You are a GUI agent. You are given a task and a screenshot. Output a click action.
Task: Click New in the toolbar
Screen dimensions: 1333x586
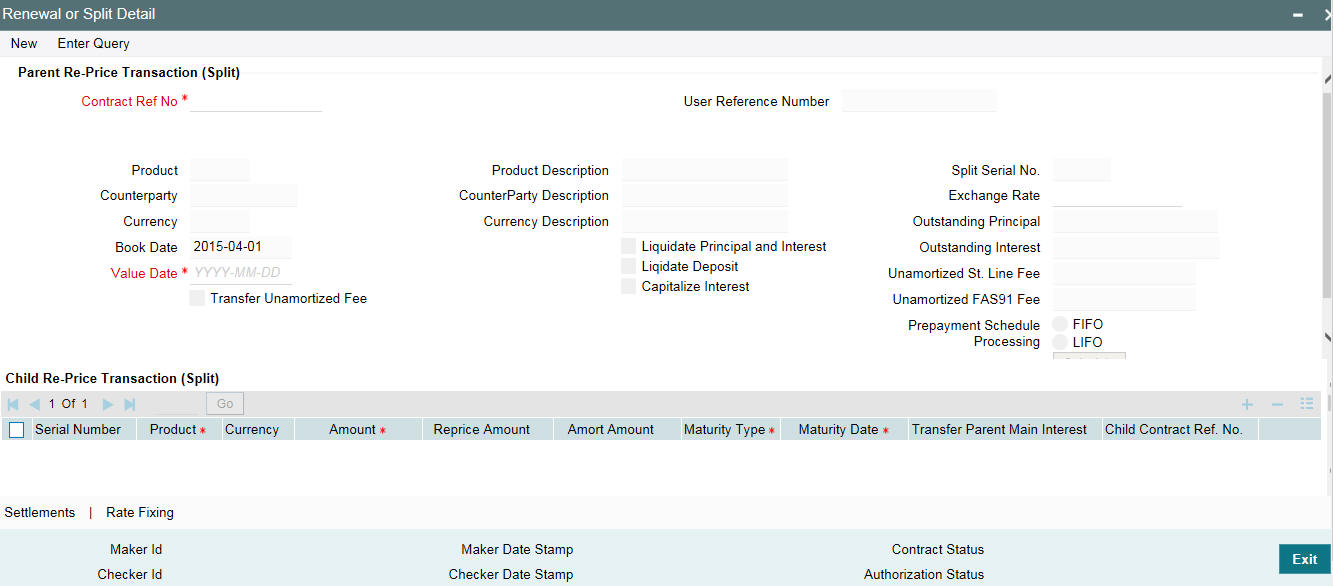coord(24,43)
